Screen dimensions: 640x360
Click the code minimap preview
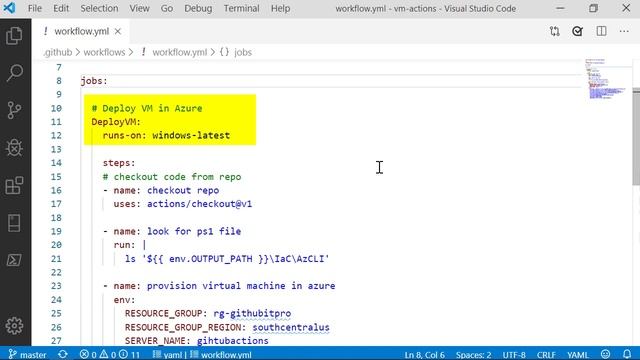606,78
